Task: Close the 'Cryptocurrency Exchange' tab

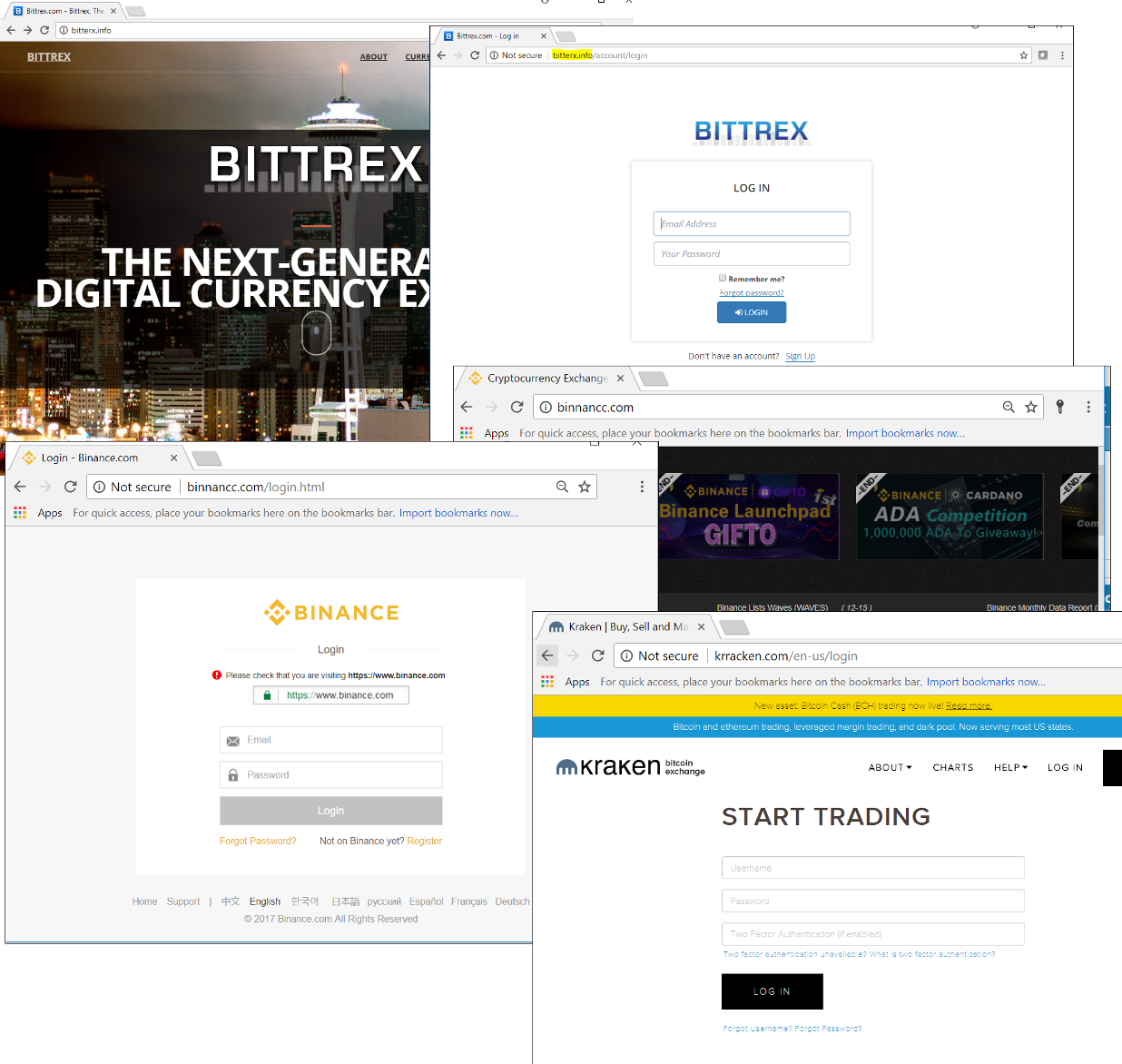Action: click(x=620, y=379)
